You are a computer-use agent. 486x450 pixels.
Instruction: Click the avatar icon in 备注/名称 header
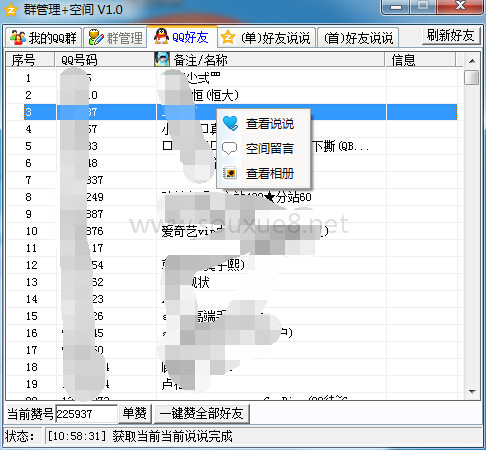click(x=162, y=60)
